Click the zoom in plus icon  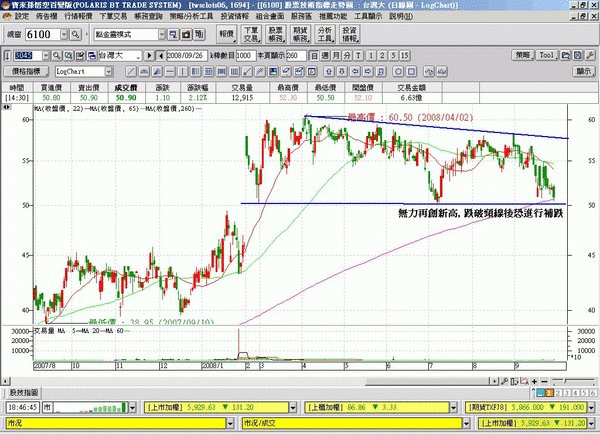pos(534,381)
